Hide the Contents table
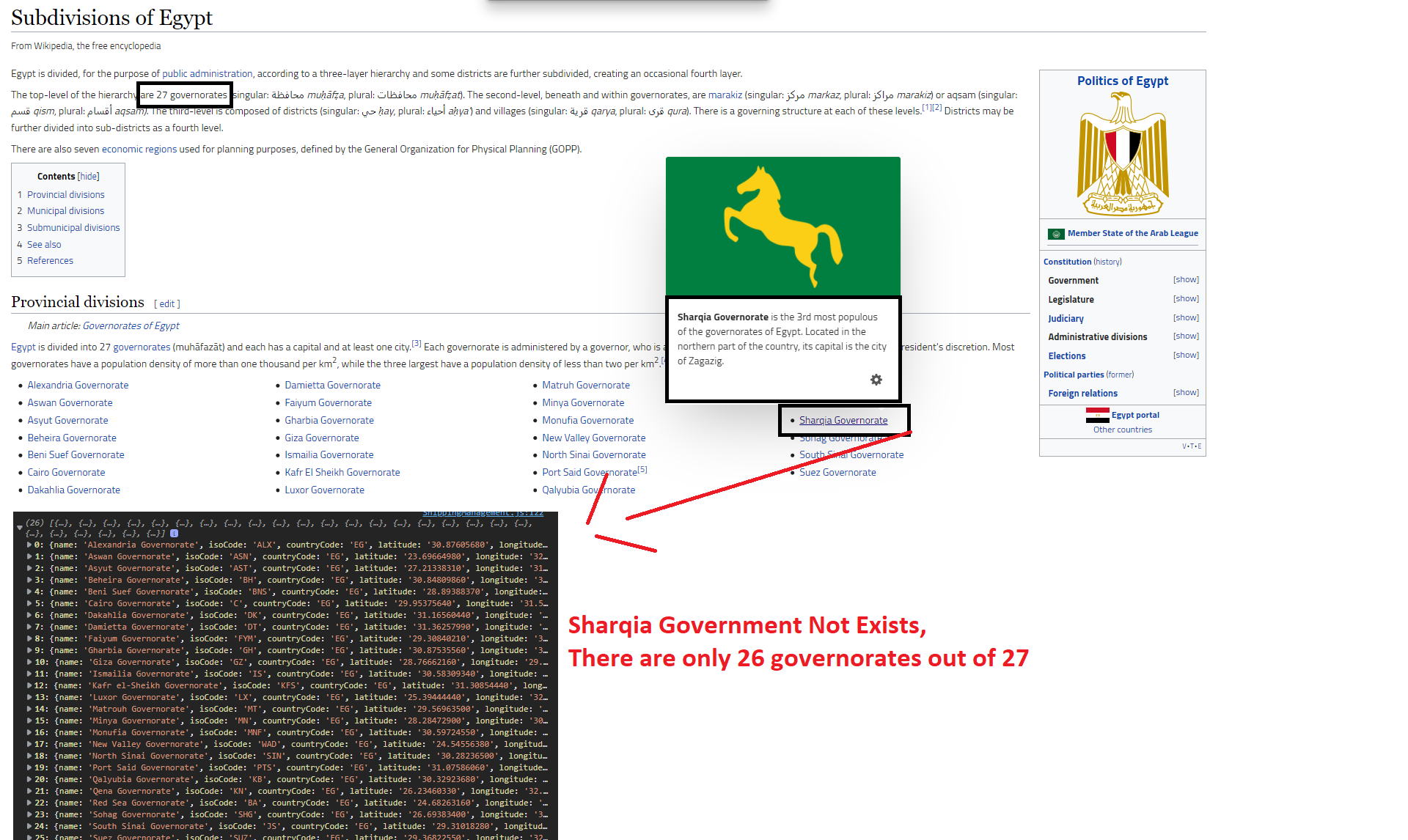The height and width of the screenshot is (840, 1408). point(89,177)
